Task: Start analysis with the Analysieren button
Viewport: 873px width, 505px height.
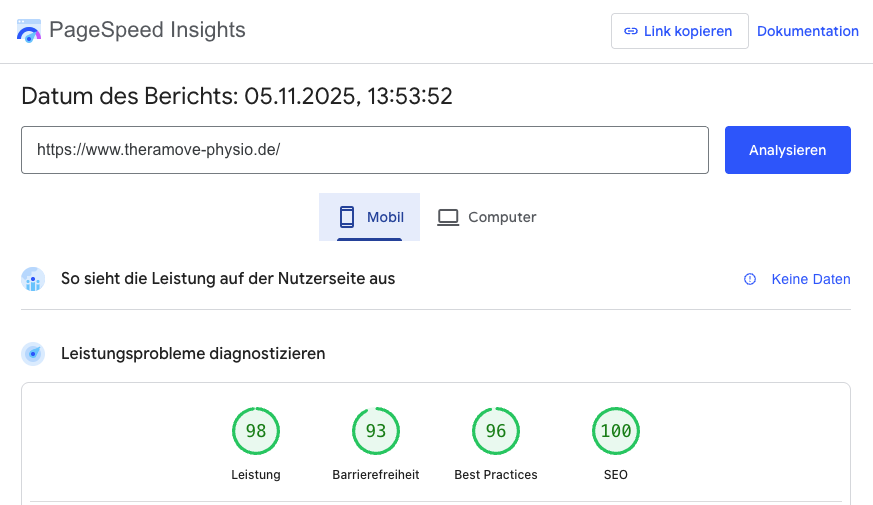Action: click(787, 150)
